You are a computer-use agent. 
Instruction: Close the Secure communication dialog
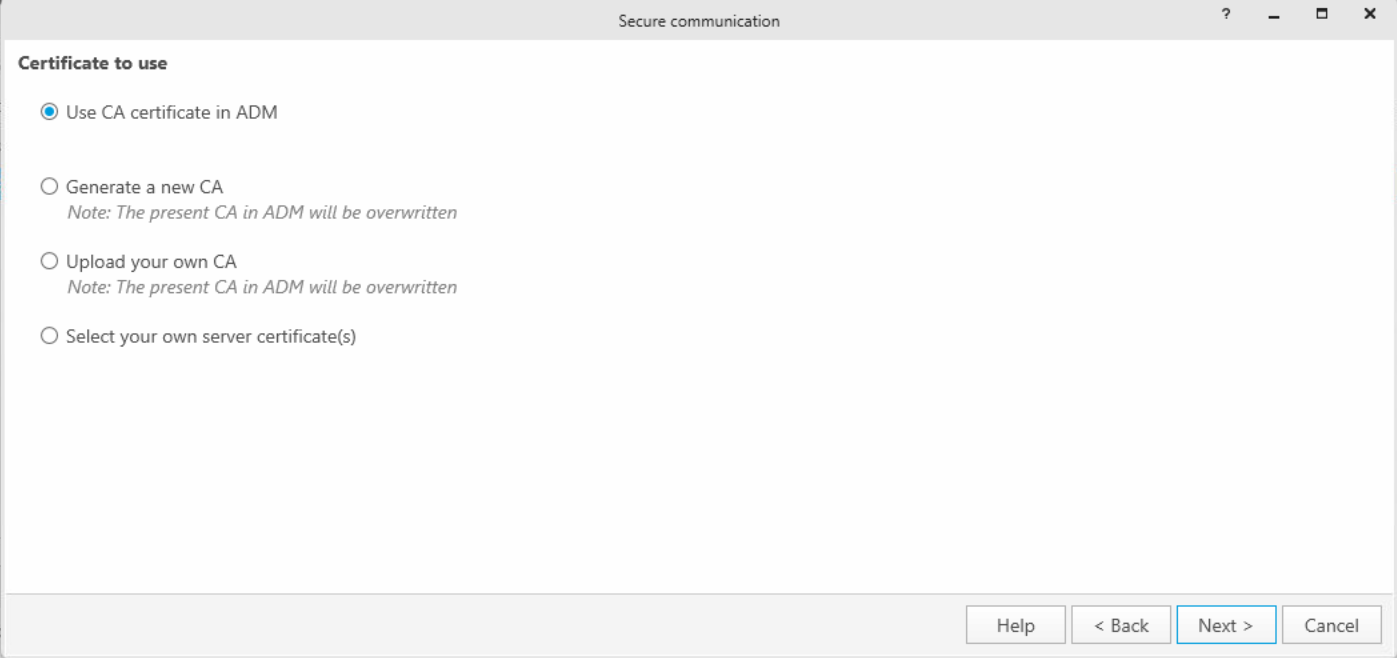pyautogui.click(x=1368, y=14)
